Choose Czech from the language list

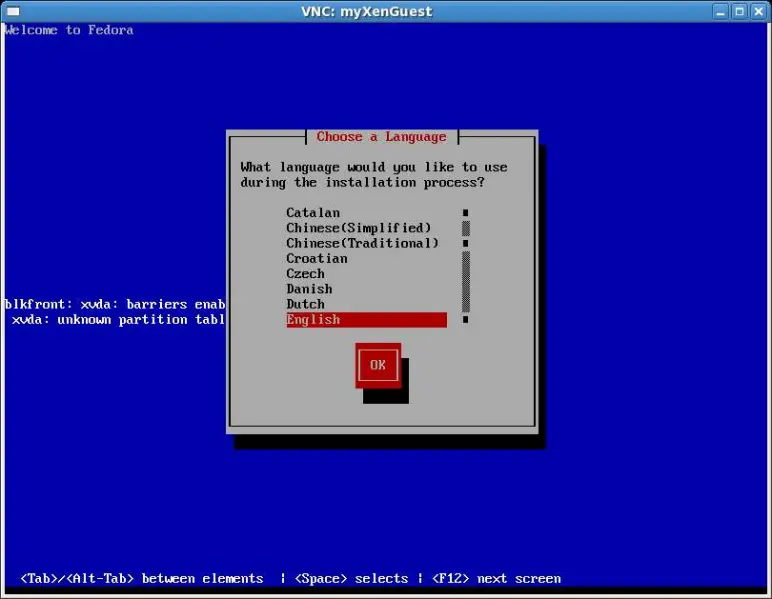tap(305, 274)
